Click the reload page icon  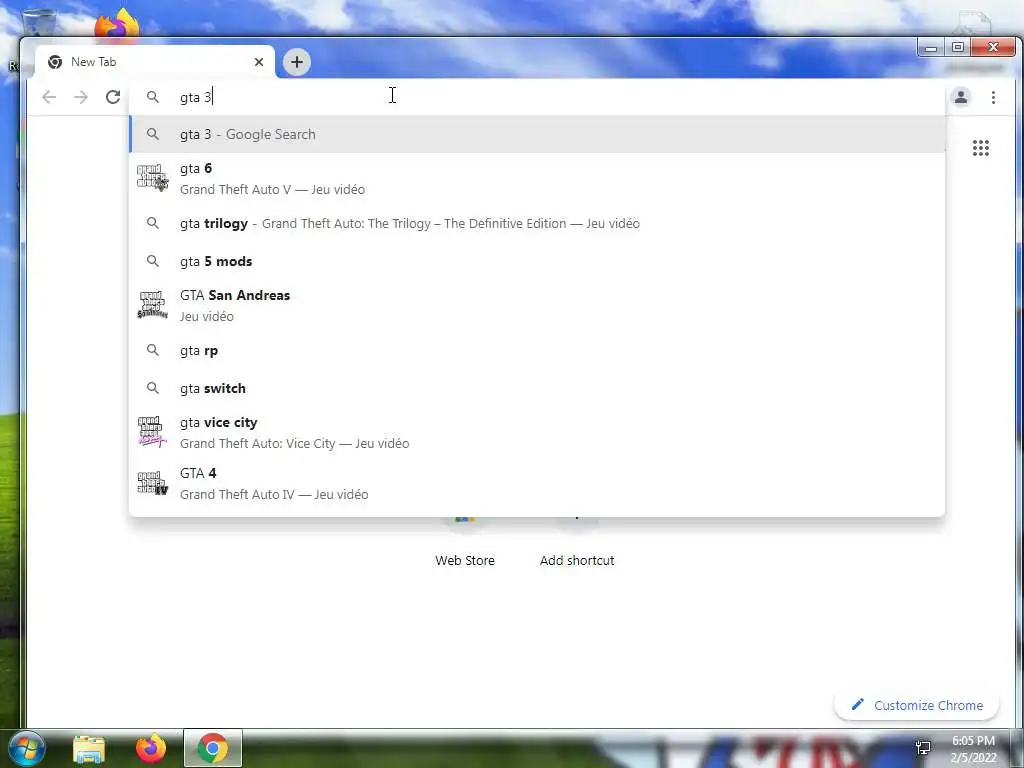113,97
